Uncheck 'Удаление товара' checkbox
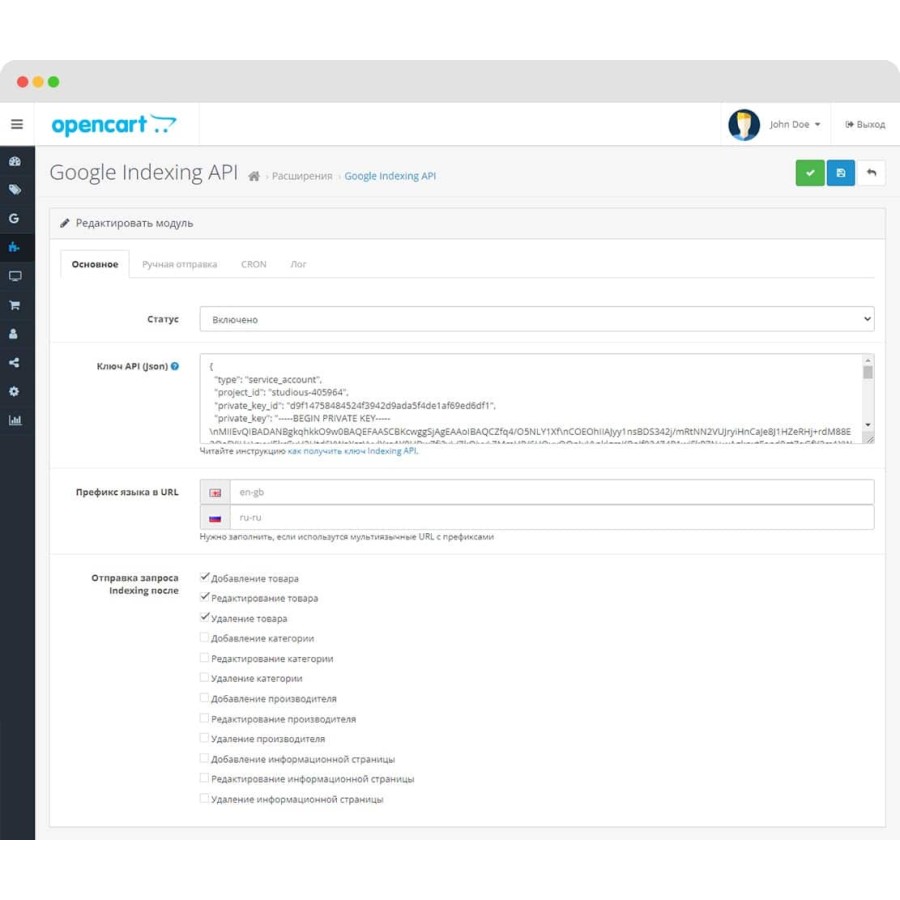This screenshot has width=900, height=900. point(204,617)
